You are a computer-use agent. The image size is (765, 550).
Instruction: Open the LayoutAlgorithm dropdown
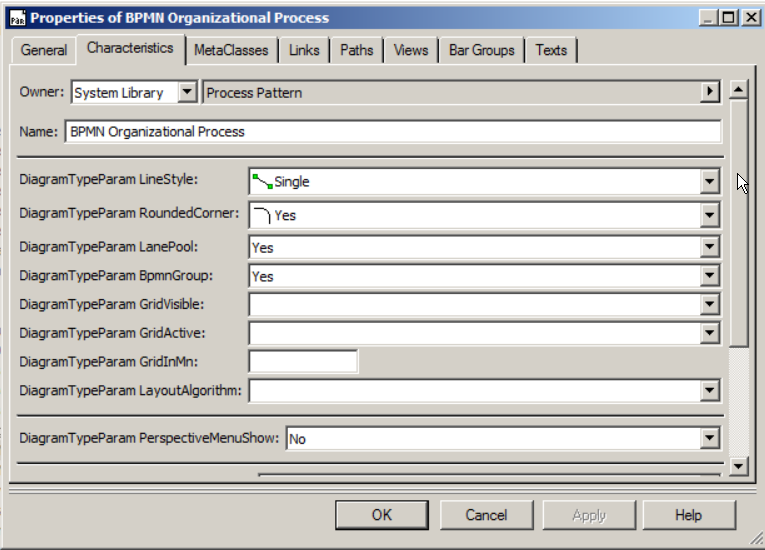(710, 391)
